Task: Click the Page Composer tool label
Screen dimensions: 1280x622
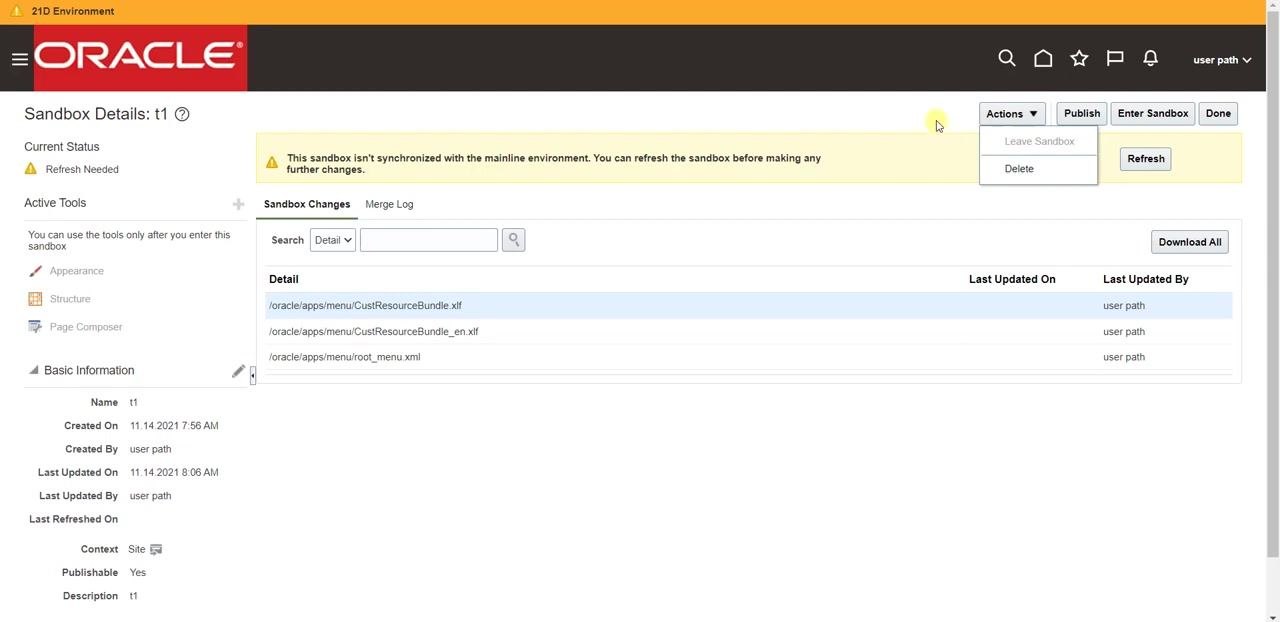Action: (86, 327)
